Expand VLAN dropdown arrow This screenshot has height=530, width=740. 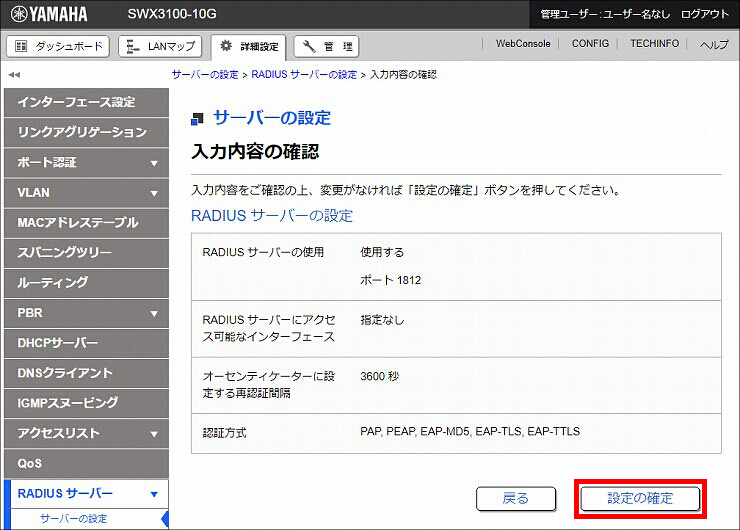[x=154, y=193]
